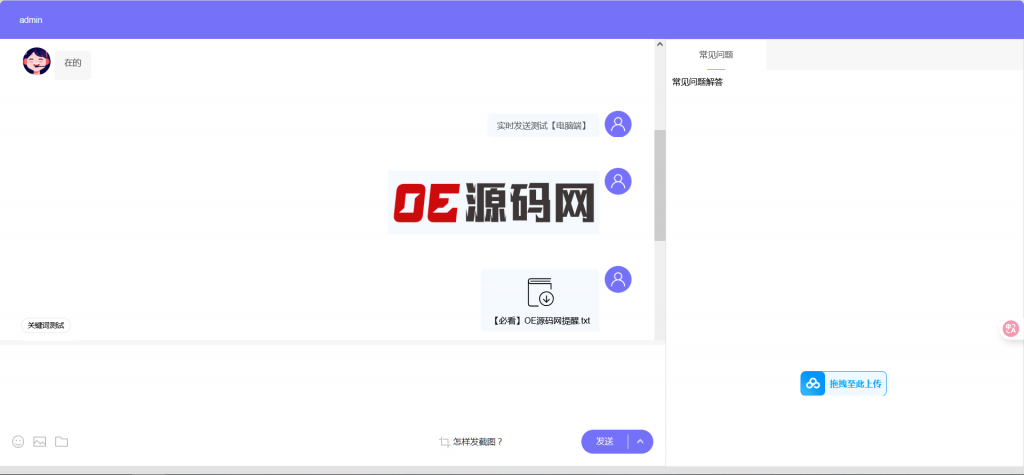Click the send image icon
Image resolution: width=1024 pixels, height=475 pixels.
tap(40, 442)
